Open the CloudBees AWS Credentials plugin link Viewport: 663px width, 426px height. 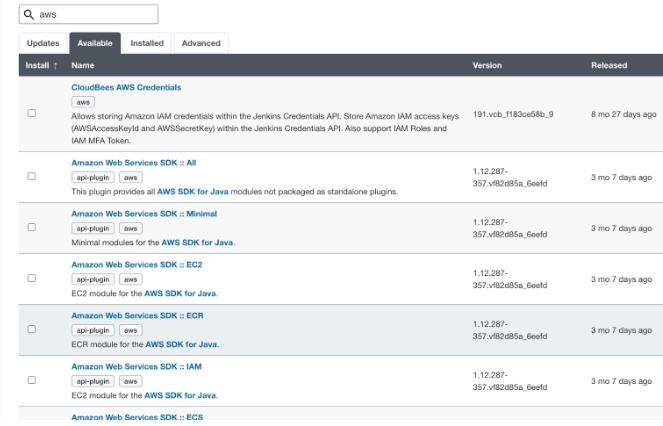coord(126,88)
